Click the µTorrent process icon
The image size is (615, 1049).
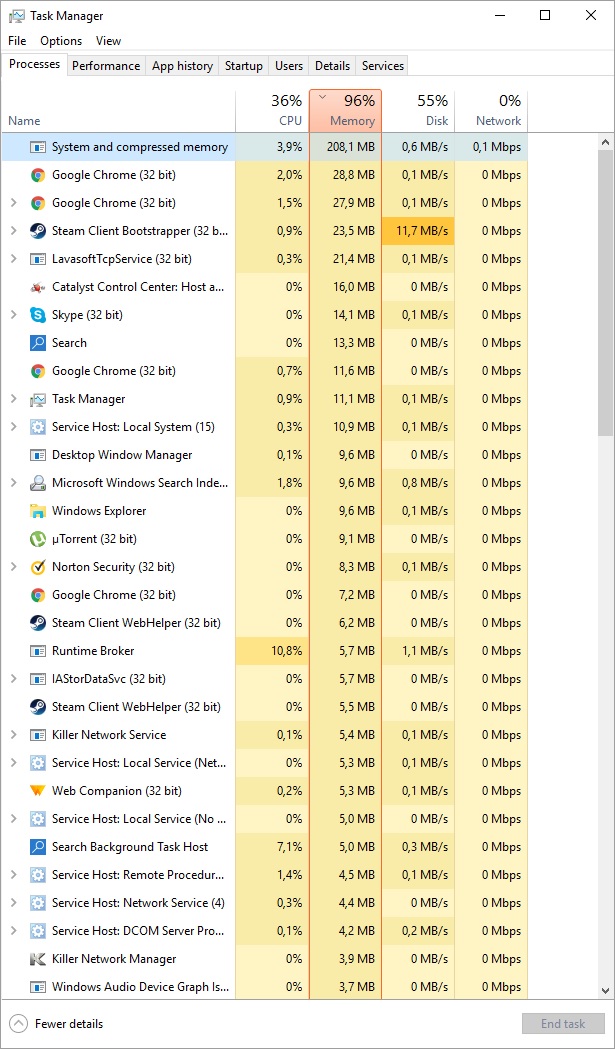38,539
